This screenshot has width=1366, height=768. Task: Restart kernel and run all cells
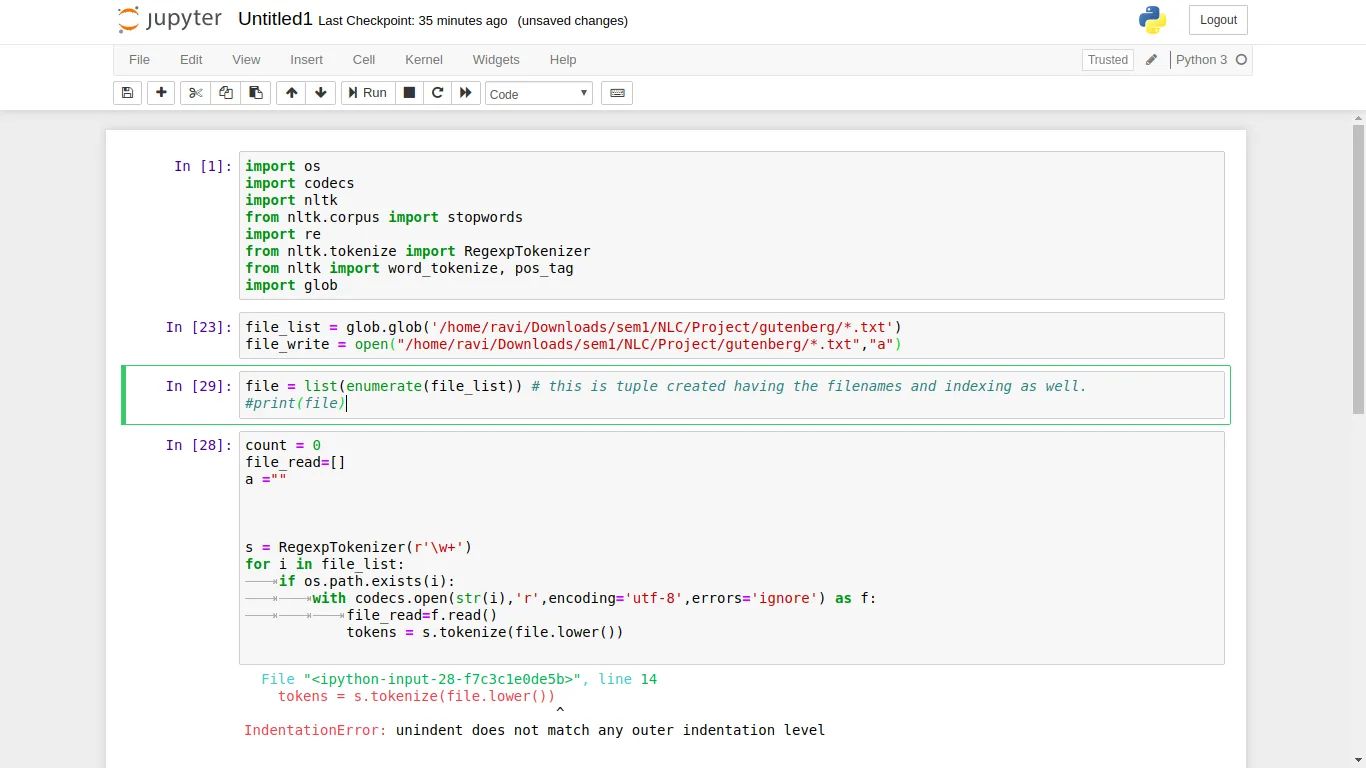click(466, 93)
